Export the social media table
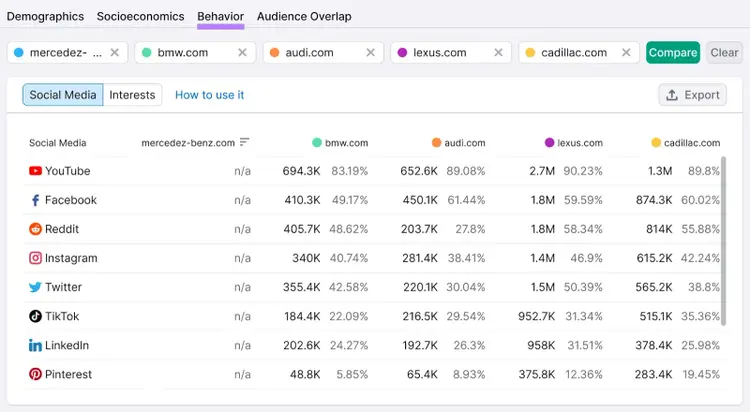Screen dimensions: 750x412 coord(693,95)
